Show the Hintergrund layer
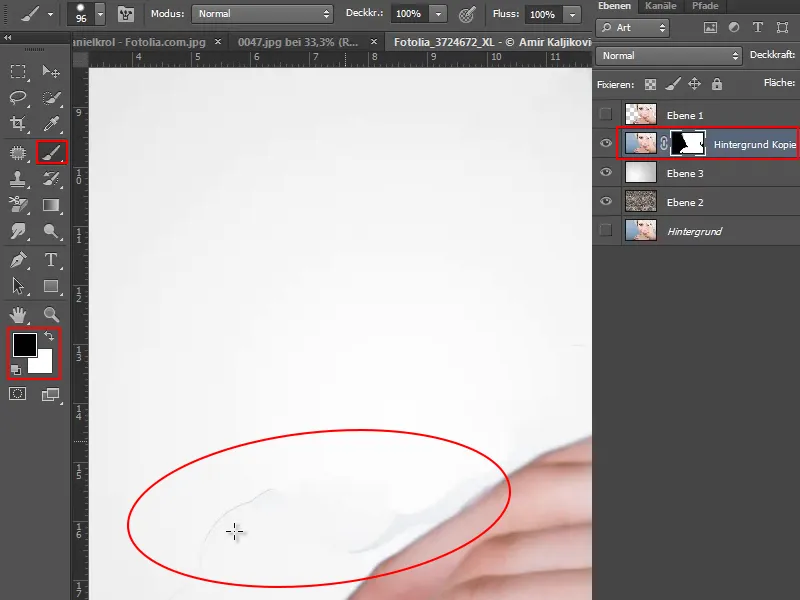Image resolution: width=800 pixels, height=600 pixels. (x=606, y=231)
